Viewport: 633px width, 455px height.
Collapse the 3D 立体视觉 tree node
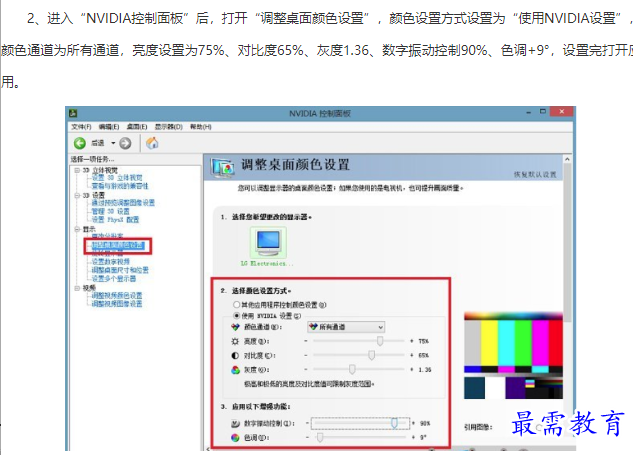click(77, 170)
